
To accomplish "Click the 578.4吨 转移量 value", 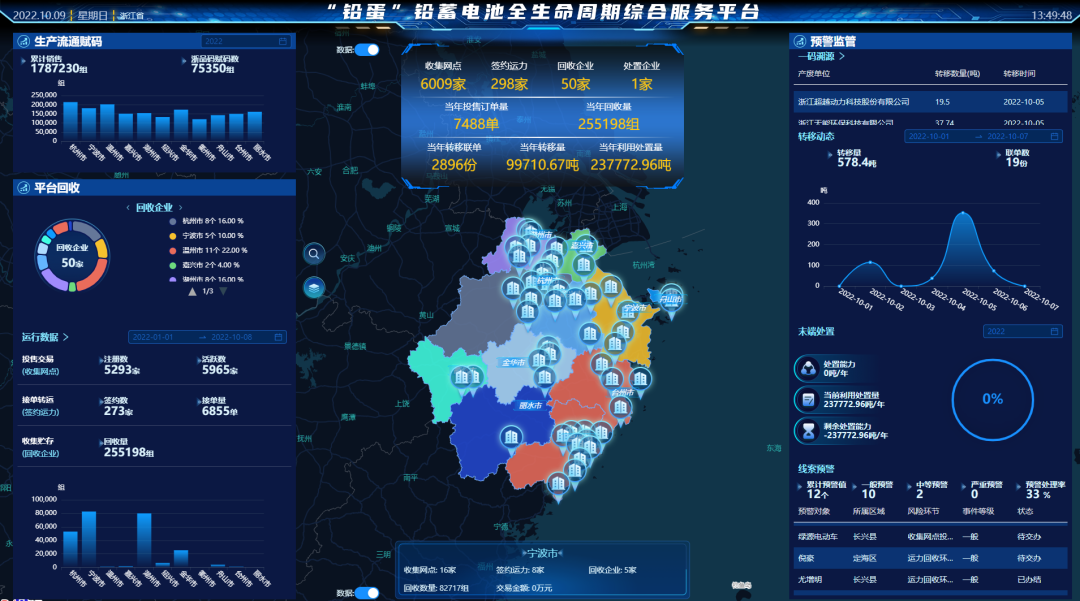I will click(857, 162).
